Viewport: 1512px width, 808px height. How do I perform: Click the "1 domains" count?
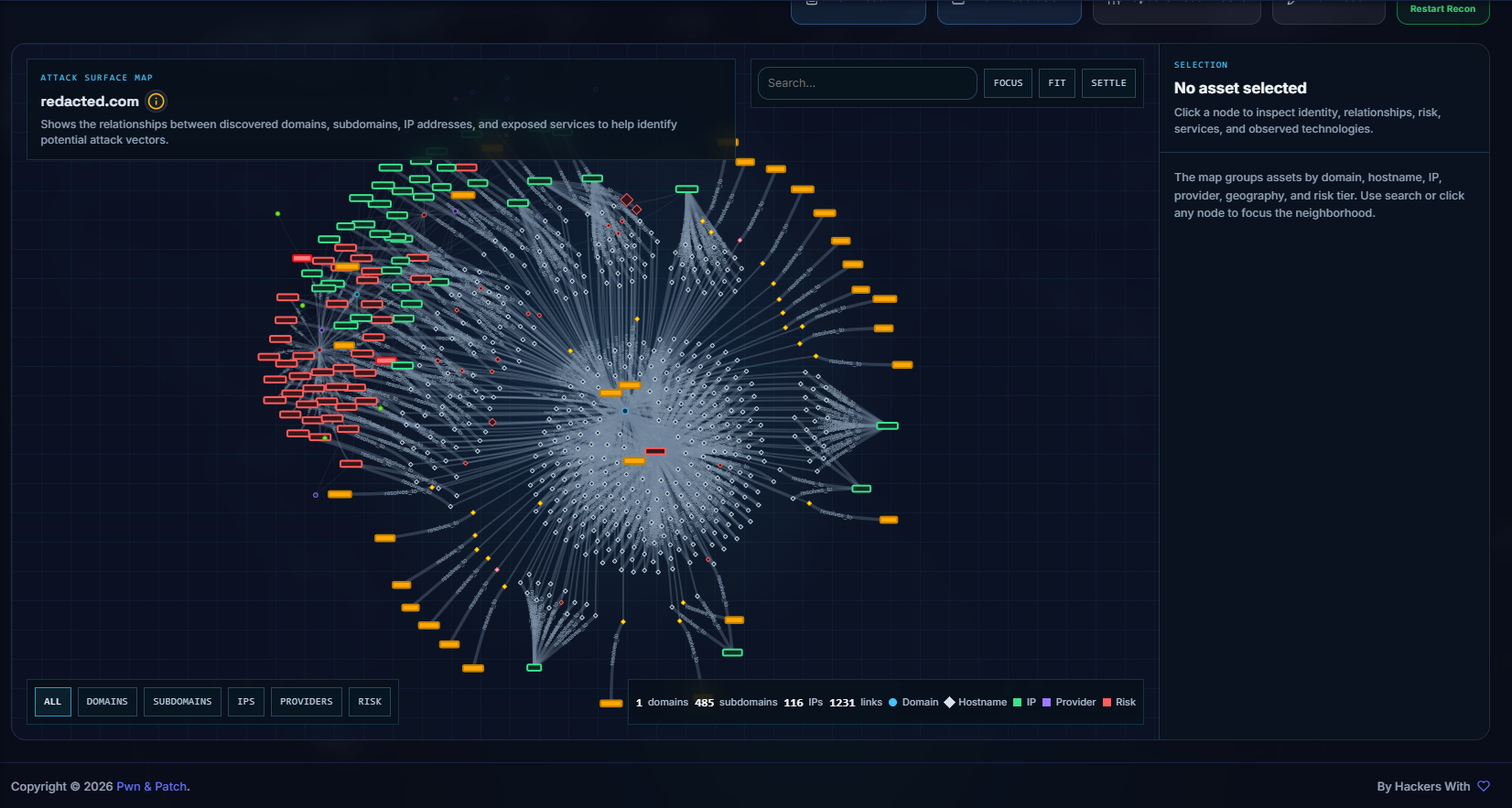coord(662,703)
